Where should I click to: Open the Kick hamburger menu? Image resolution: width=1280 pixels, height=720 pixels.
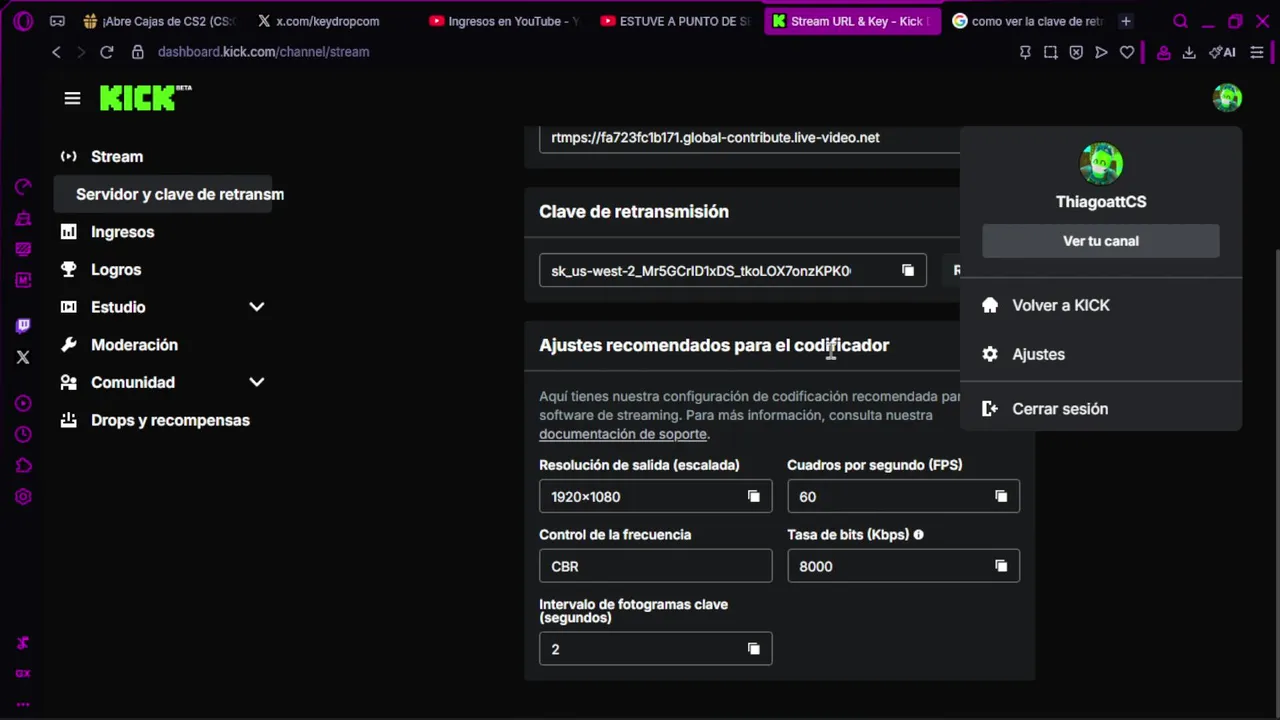[72, 98]
